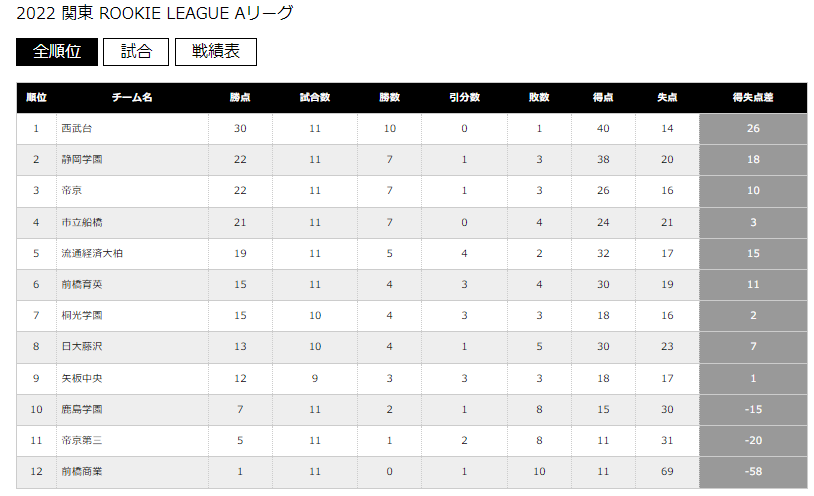Switch to the 試合 tab
The height and width of the screenshot is (496, 814).
136,52
